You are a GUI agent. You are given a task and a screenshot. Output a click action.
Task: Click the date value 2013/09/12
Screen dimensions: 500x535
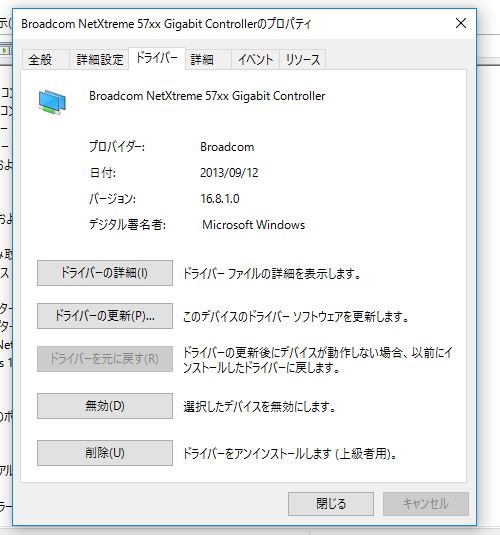(x=229, y=173)
